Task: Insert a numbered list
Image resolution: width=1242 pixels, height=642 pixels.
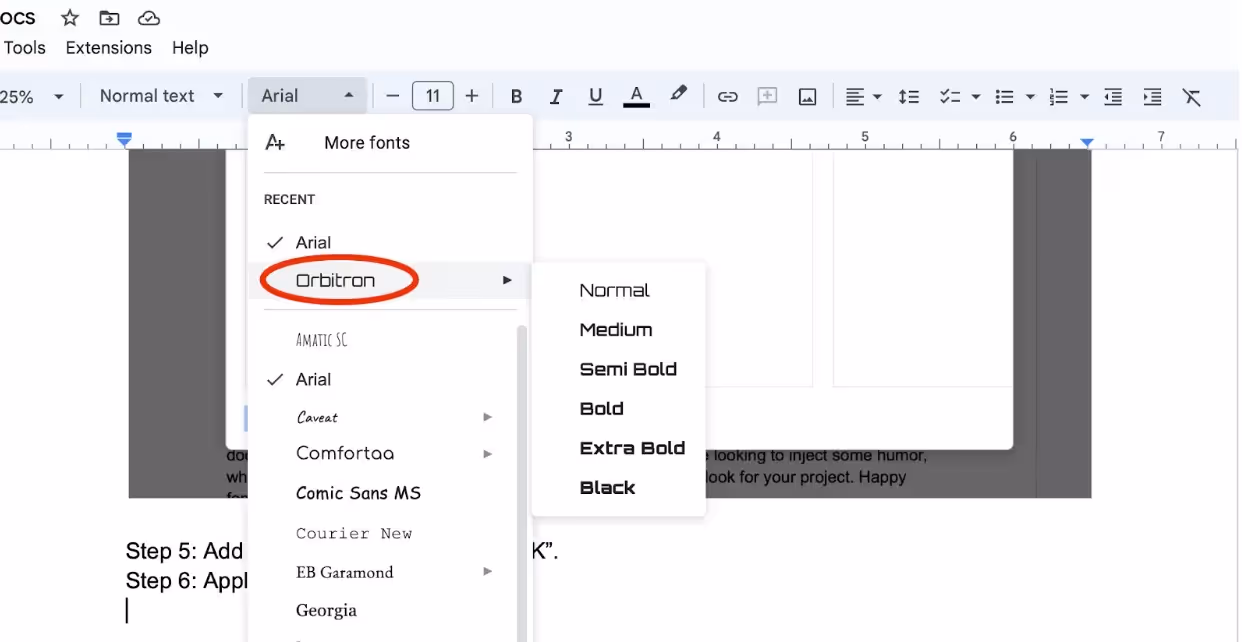Action: [x=1058, y=96]
